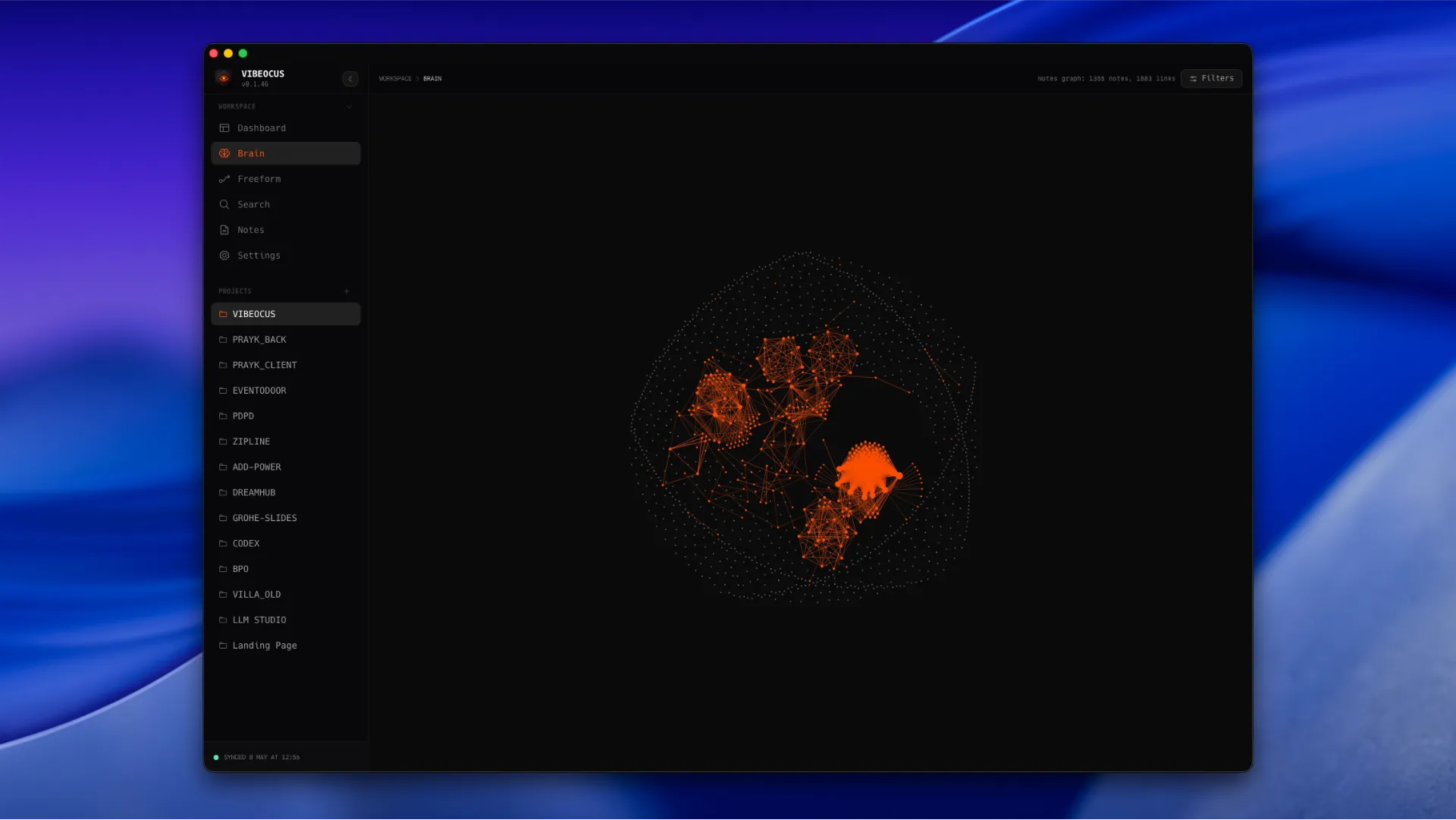Screen dimensions: 1456x820
Task: Click the Vibeocus eye logo icon
Action: (223, 77)
